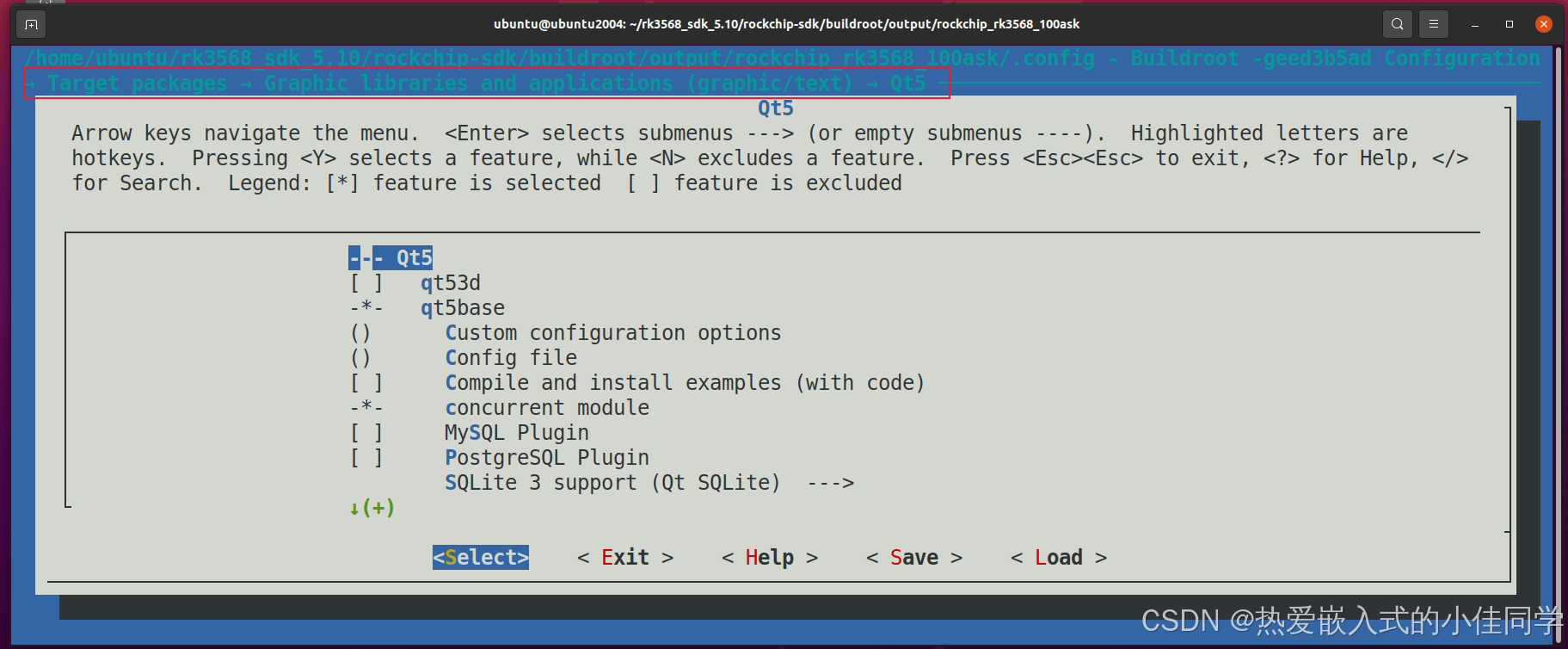The height and width of the screenshot is (649, 1568).
Task: Toggle Compile and install examples checkbox
Action: point(366,383)
